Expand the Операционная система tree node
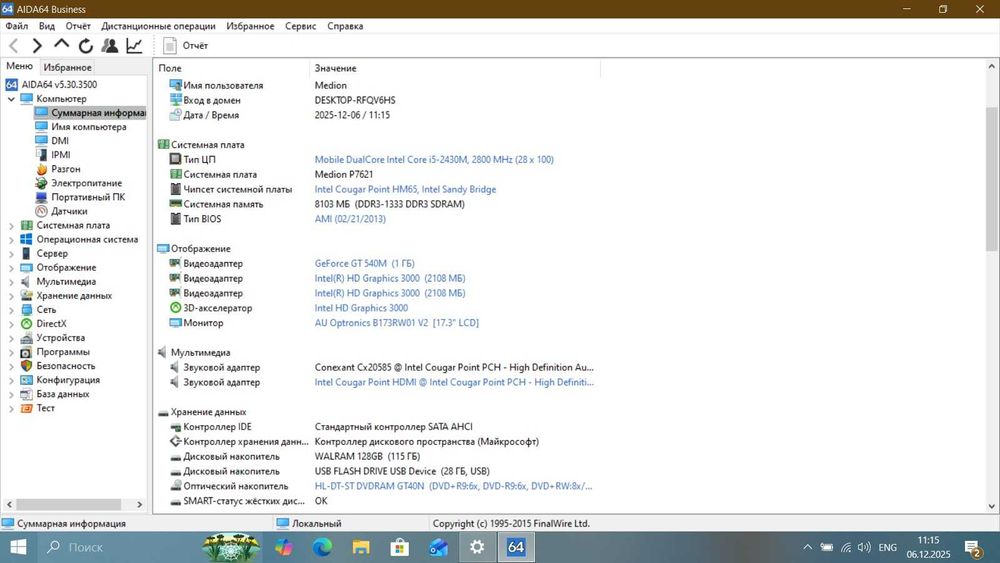This screenshot has width=1000, height=563. [x=11, y=239]
